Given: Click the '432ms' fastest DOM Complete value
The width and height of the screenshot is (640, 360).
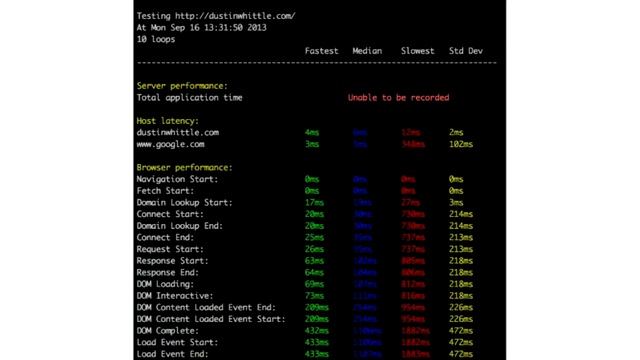Looking at the screenshot, I should [317, 331].
